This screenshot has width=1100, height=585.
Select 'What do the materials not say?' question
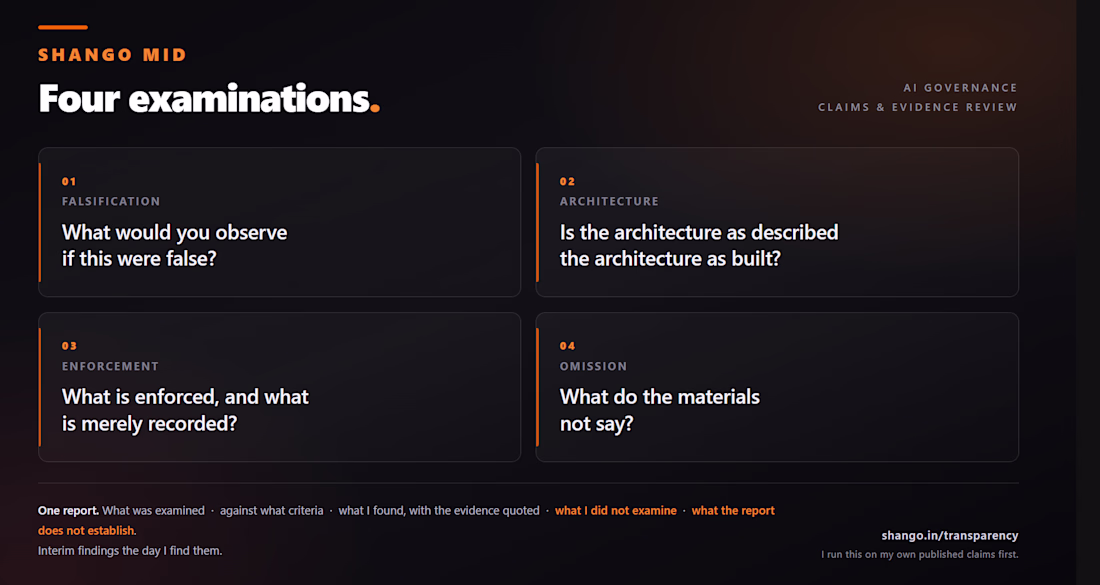click(x=659, y=410)
